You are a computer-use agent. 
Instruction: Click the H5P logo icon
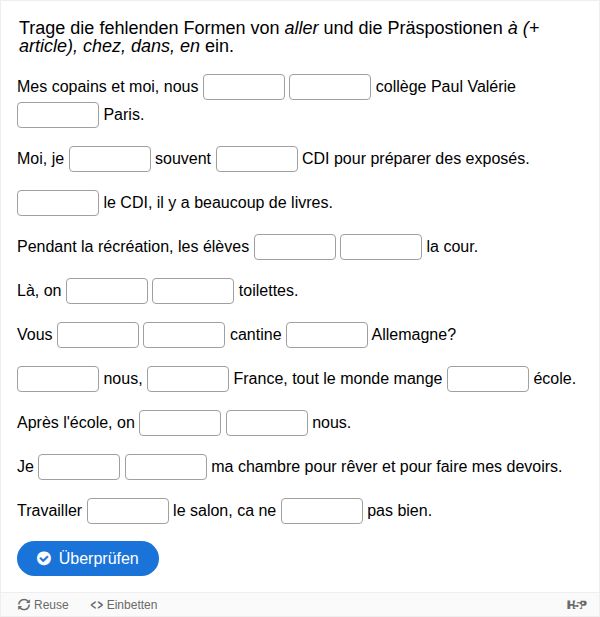(x=576, y=604)
